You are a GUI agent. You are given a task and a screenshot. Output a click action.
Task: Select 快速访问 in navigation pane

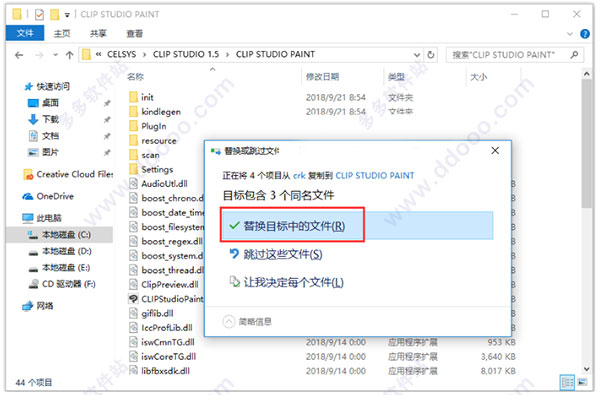(x=47, y=87)
